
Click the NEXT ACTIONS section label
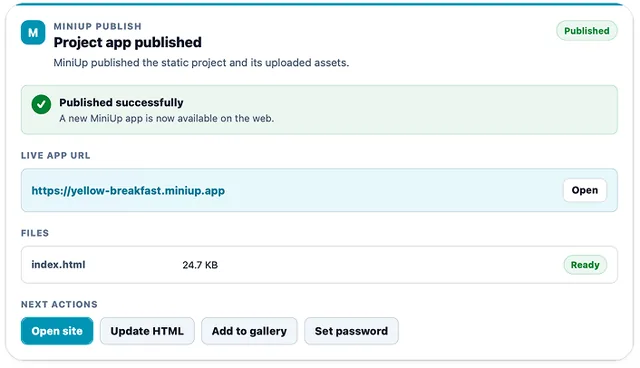point(59,304)
